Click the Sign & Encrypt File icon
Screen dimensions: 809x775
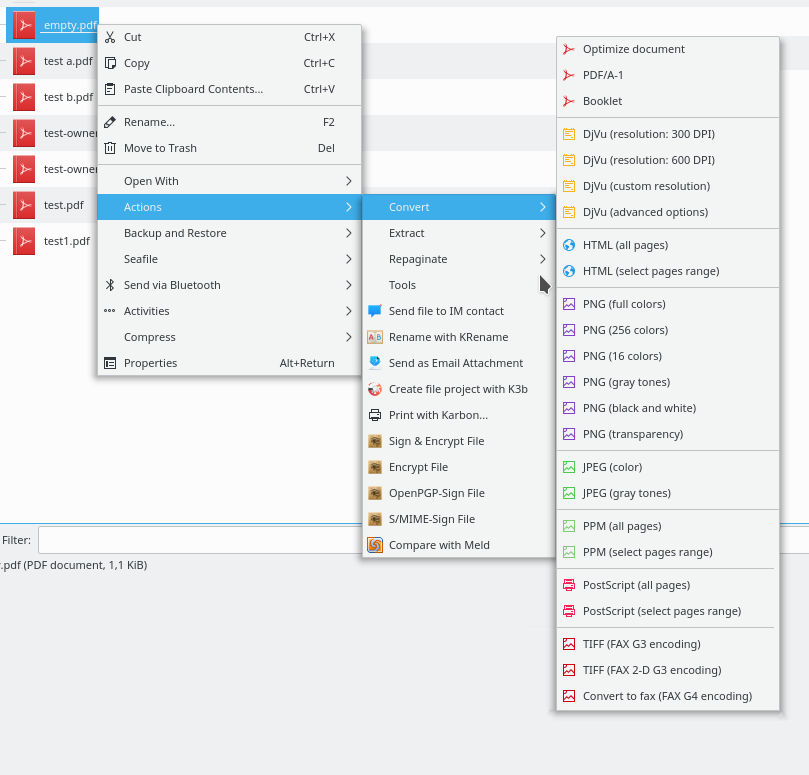coord(375,441)
